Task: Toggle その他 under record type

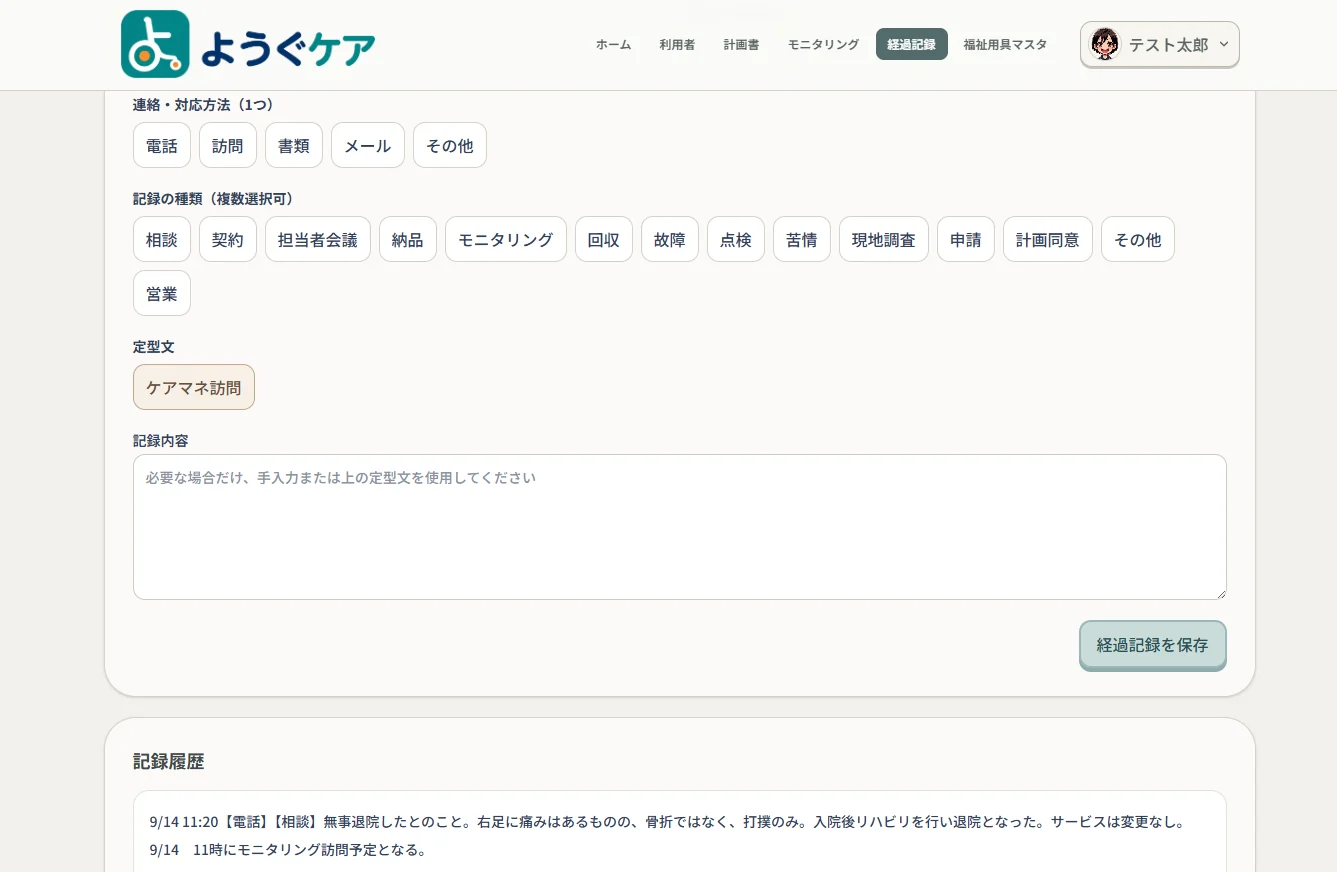Action: pyautogui.click(x=1138, y=239)
